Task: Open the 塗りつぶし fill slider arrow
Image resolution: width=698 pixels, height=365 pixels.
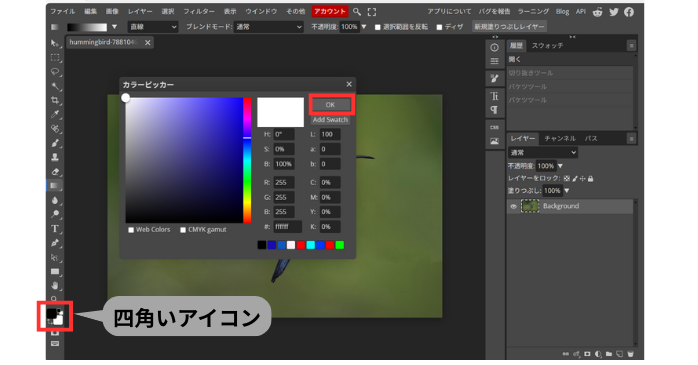Action: point(566,191)
